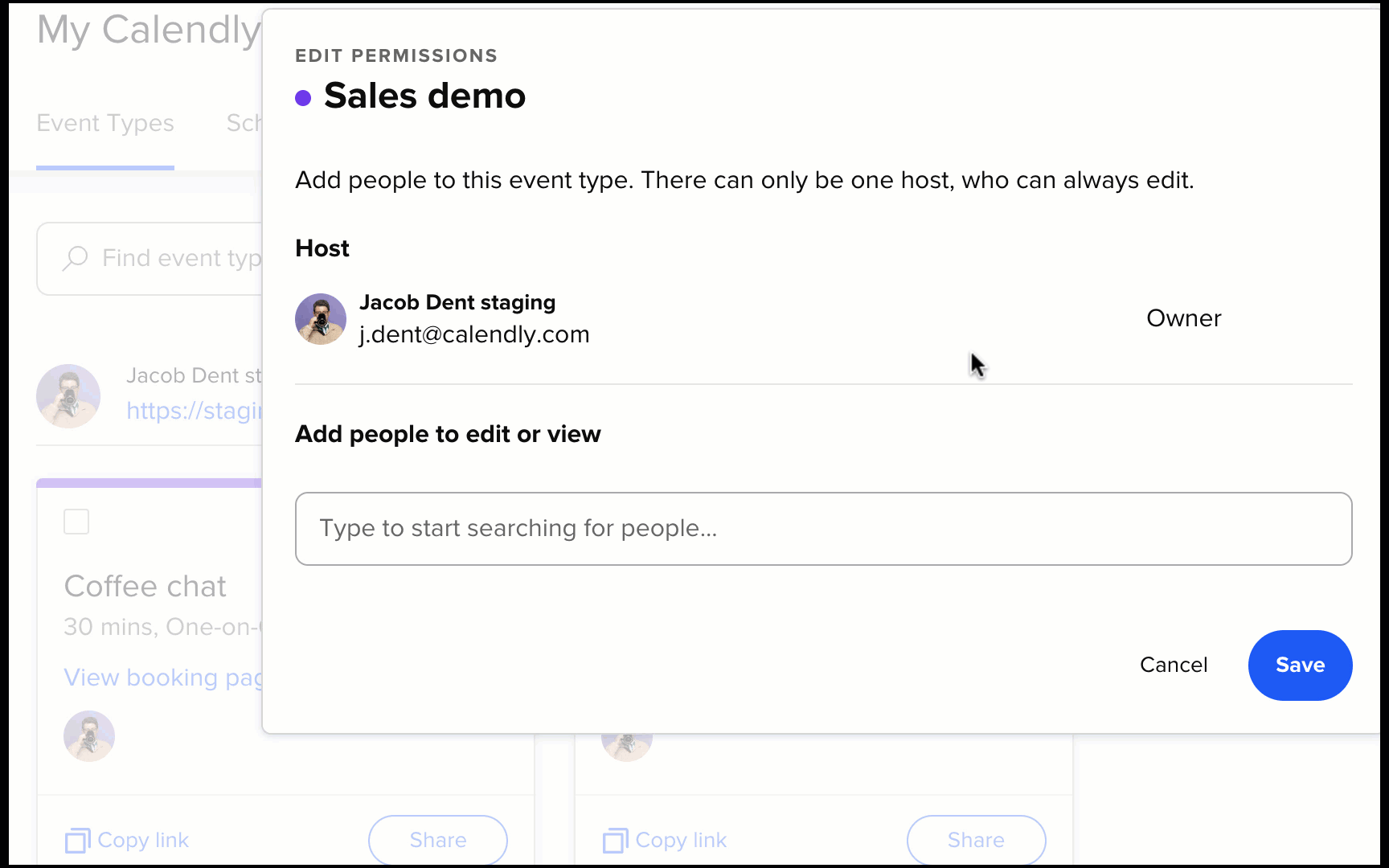Cancel the Edit Permissions dialog

click(x=1174, y=665)
